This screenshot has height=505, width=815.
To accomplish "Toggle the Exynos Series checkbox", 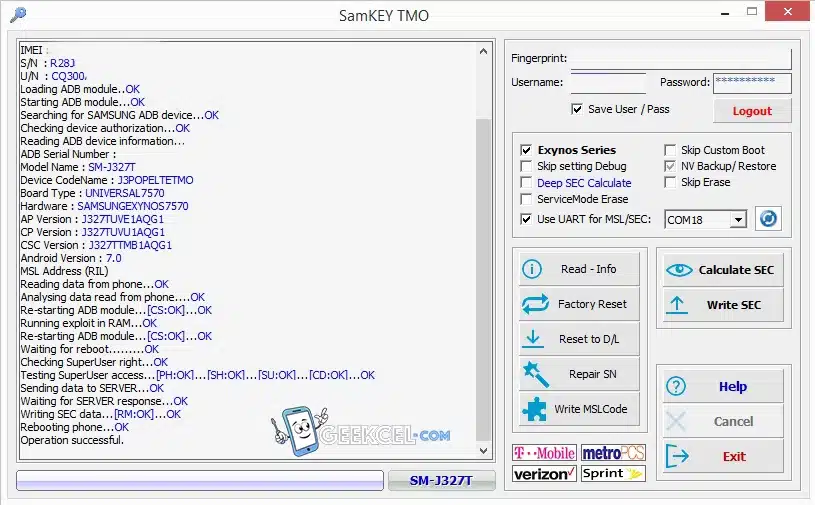I will click(x=526, y=150).
